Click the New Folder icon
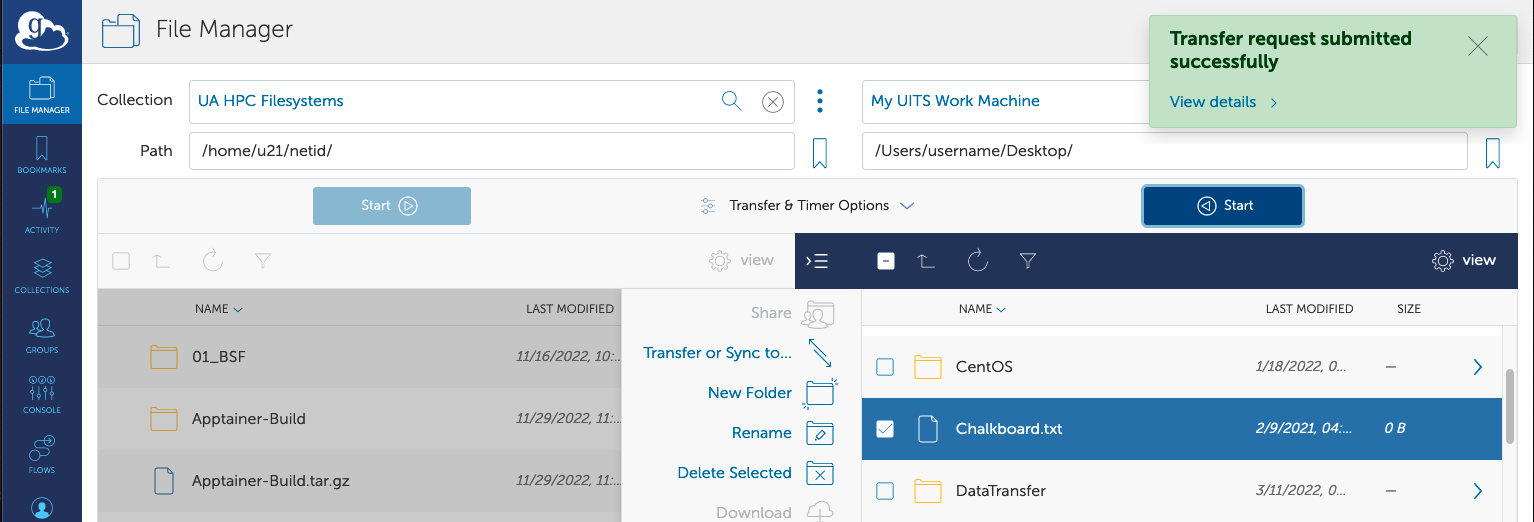The width and height of the screenshot is (1534, 522). (820, 393)
